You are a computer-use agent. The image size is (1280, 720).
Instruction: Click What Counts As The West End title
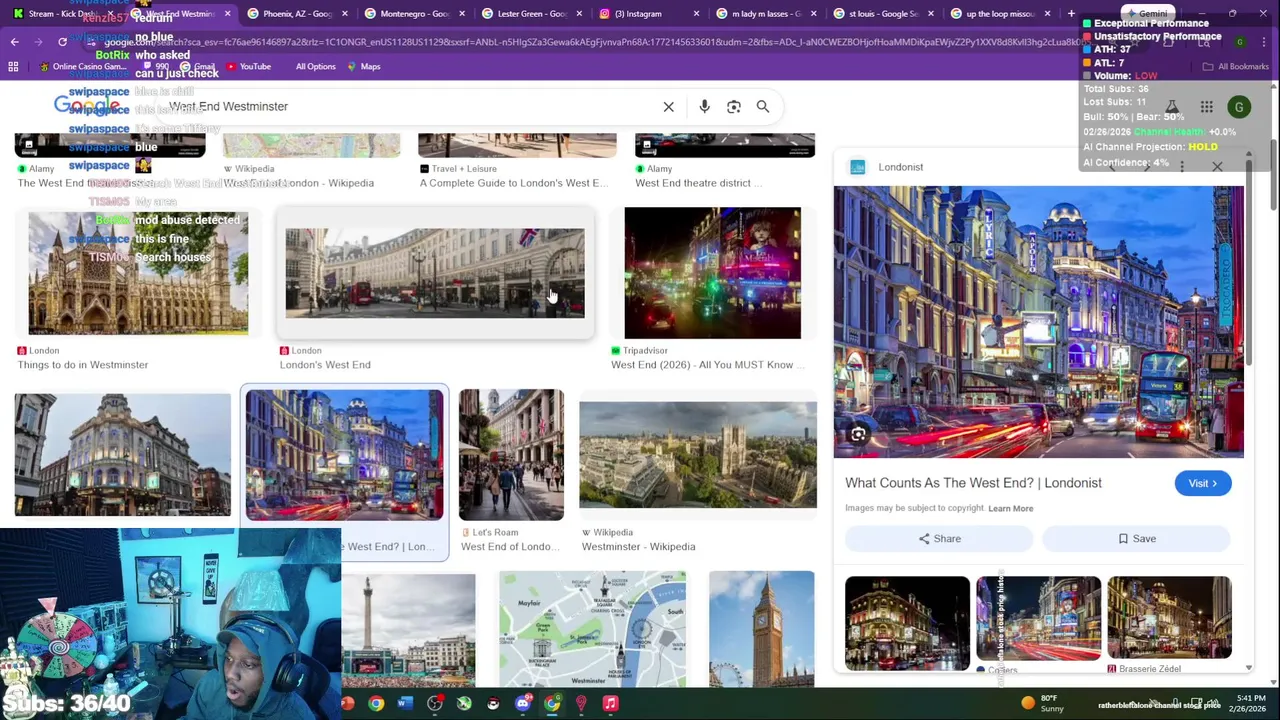[x=973, y=483]
